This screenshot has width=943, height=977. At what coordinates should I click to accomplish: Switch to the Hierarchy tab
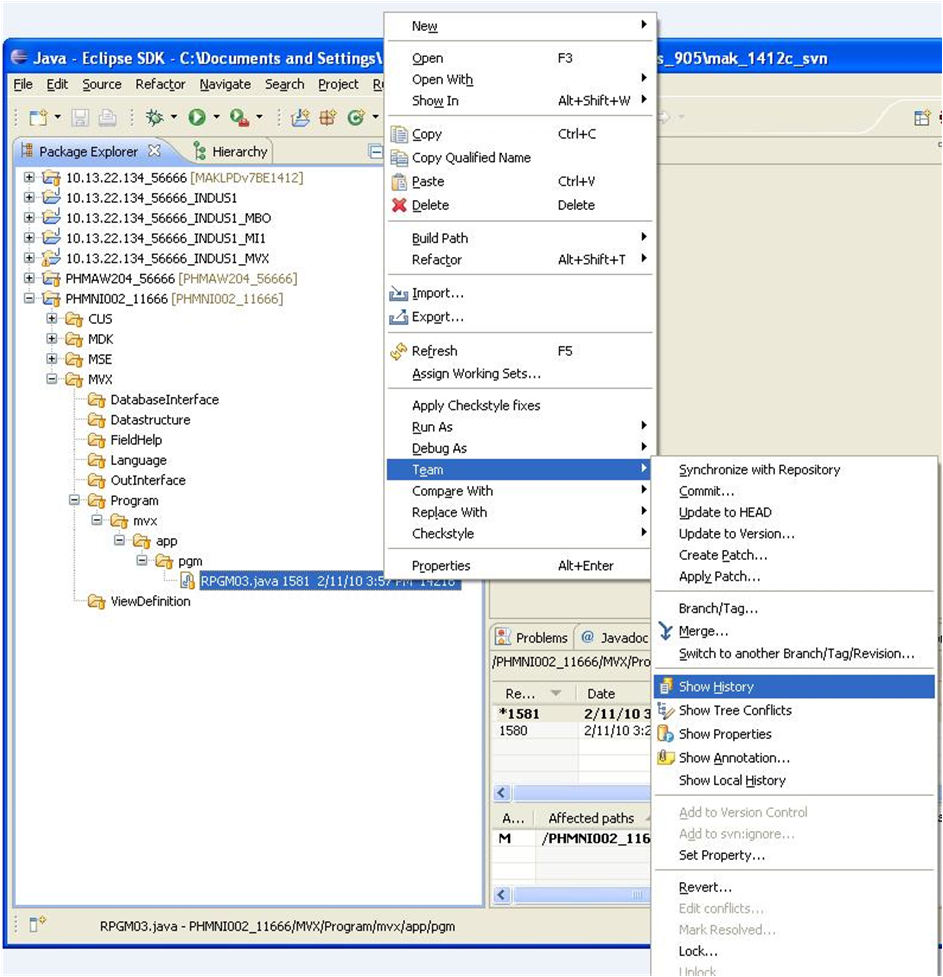pos(239,152)
